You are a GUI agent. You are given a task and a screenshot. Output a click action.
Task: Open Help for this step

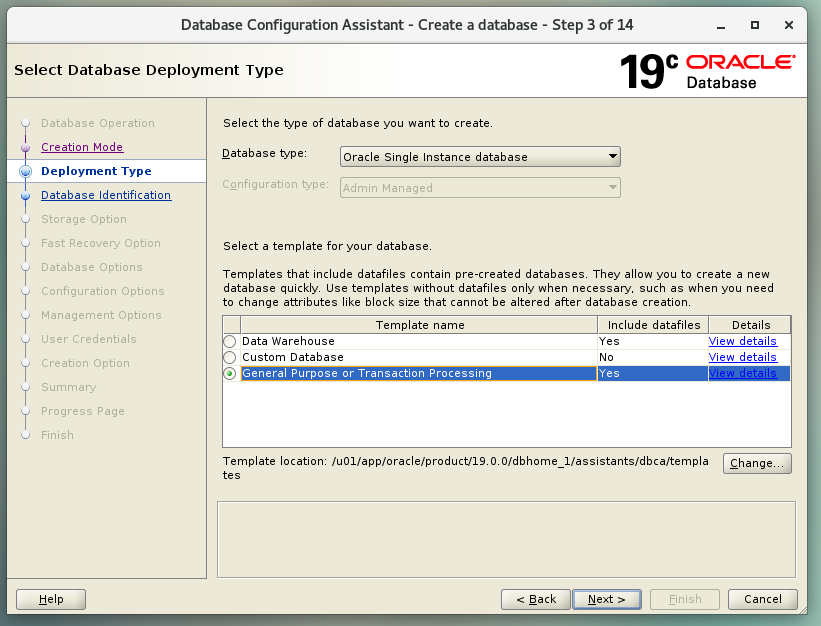(x=51, y=599)
